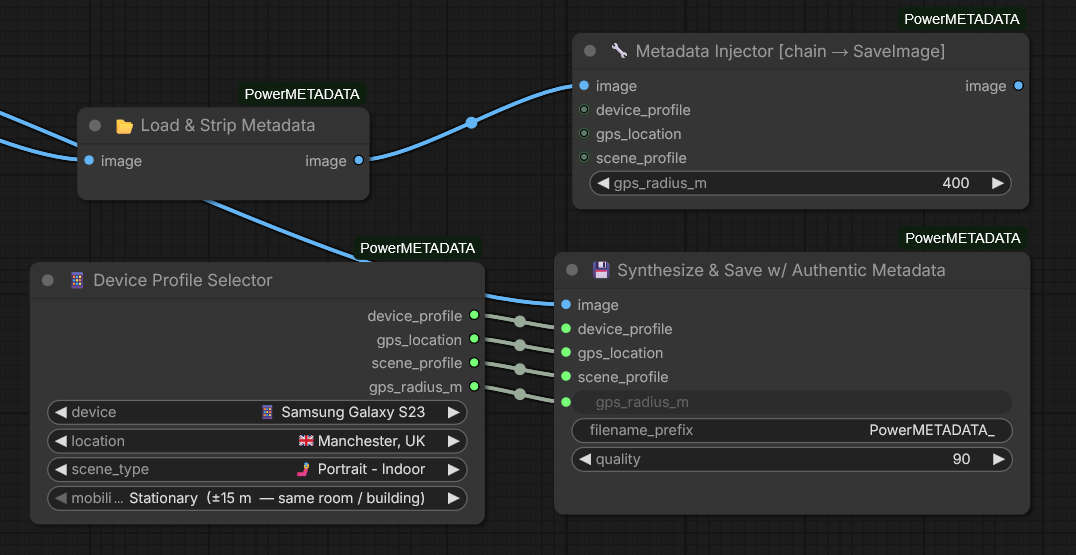
Task: Select the previous scene_type with the left arrow
Action: [x=61, y=469]
